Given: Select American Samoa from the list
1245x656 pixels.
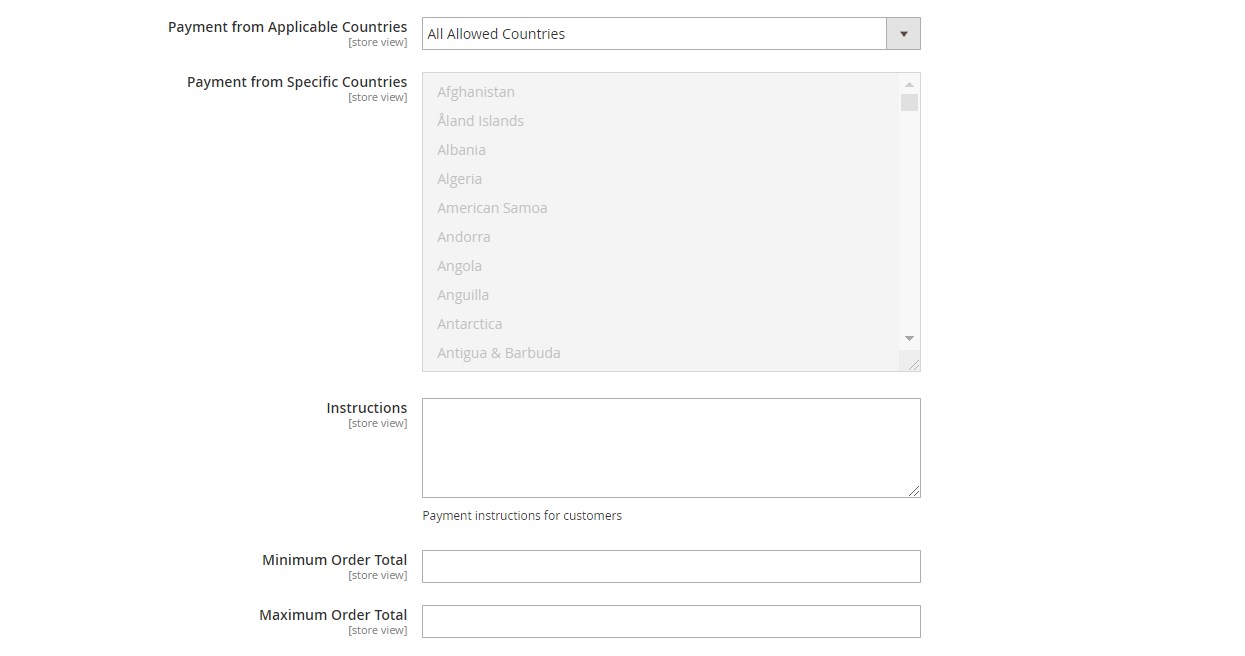Looking at the screenshot, I should [492, 208].
